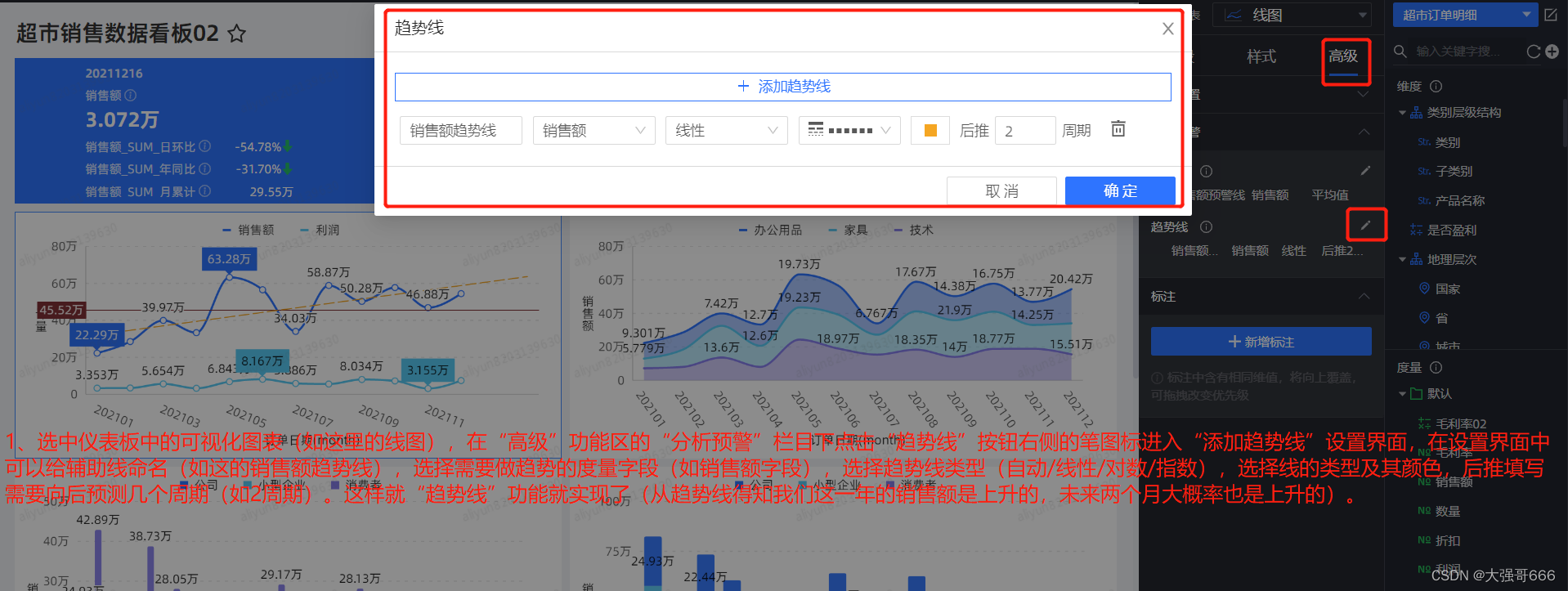Collapse the 分析预警 section chevron
This screenshot has width=1568, height=591.
tap(1364, 132)
